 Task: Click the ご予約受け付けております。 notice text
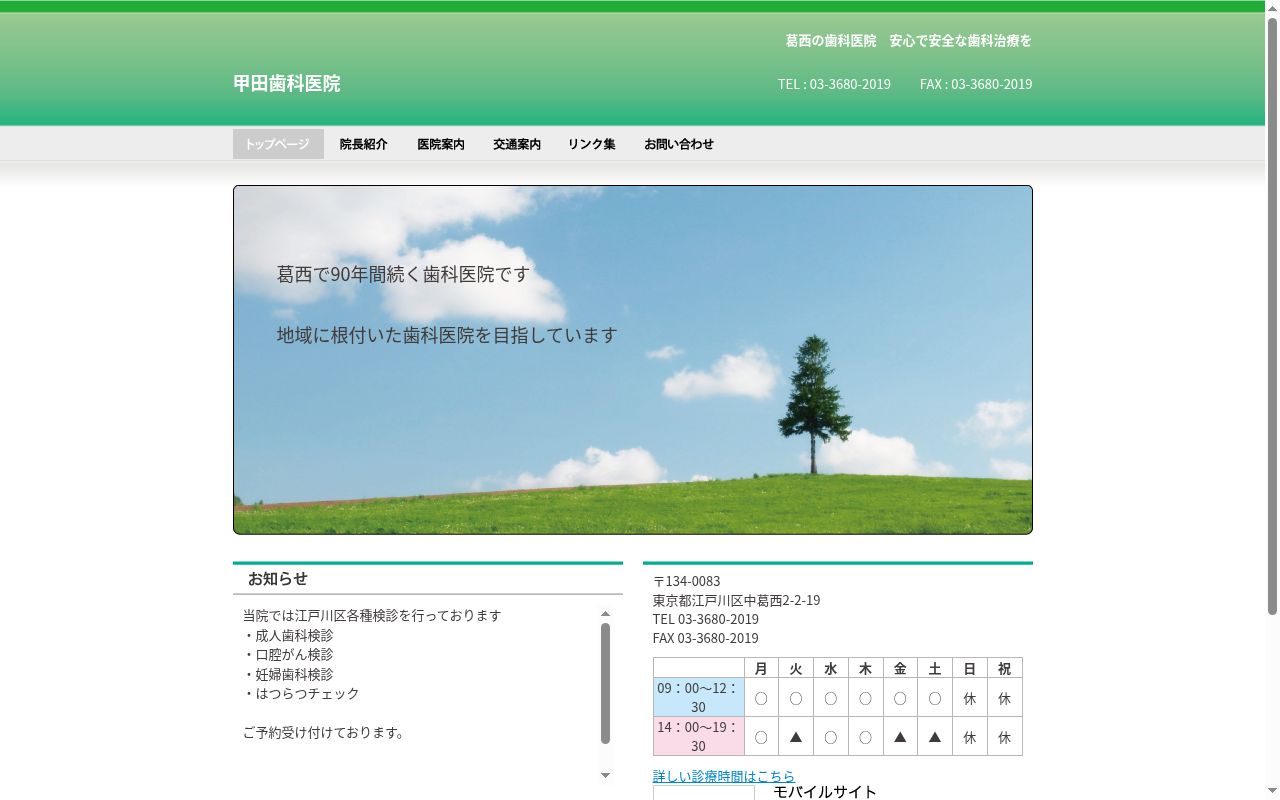point(326,732)
